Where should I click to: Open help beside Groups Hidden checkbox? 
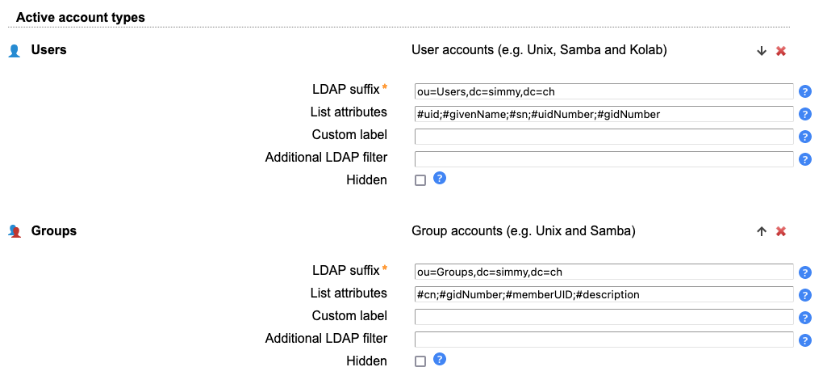click(x=440, y=359)
